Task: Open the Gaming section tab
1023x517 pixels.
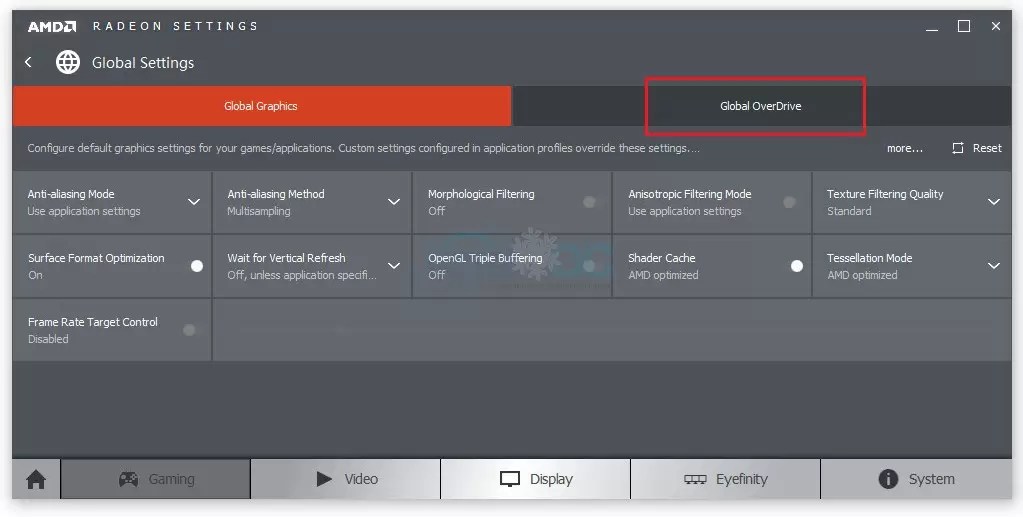Action: (156, 479)
